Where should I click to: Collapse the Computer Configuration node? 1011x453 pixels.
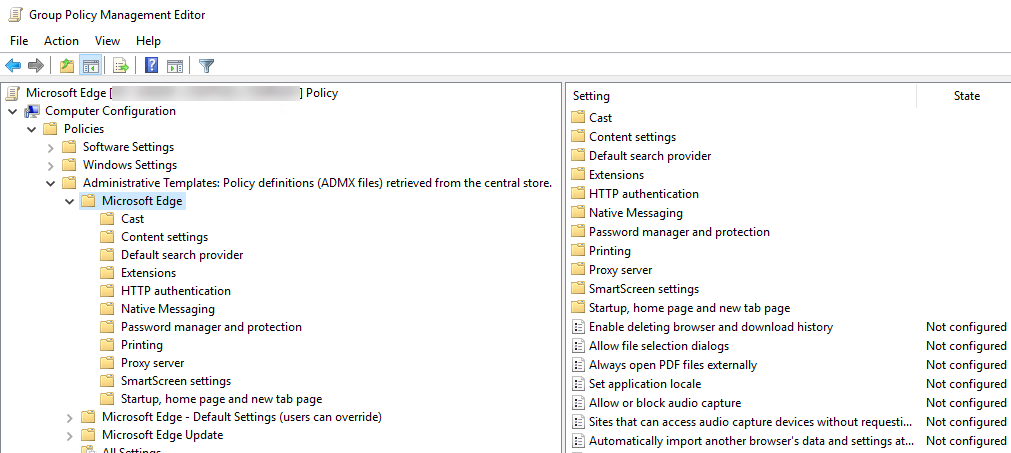[12, 111]
